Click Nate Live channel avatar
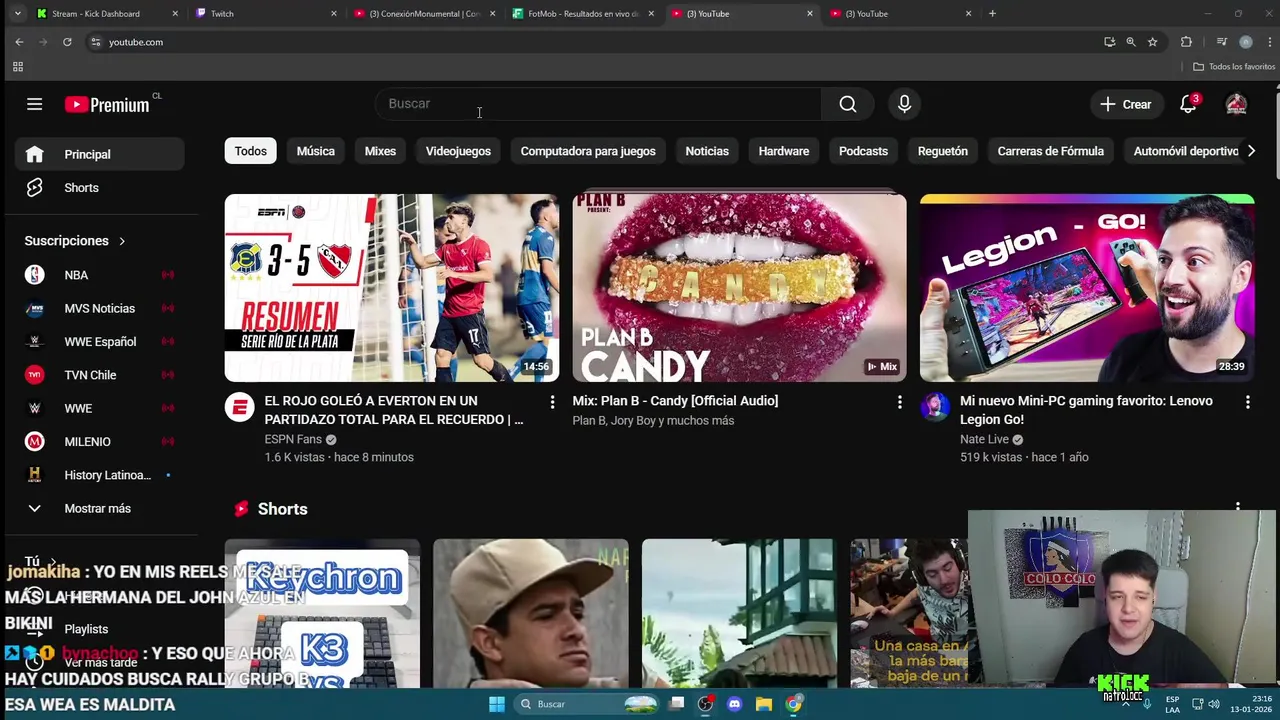This screenshot has height=720, width=1280. pyautogui.click(x=935, y=408)
